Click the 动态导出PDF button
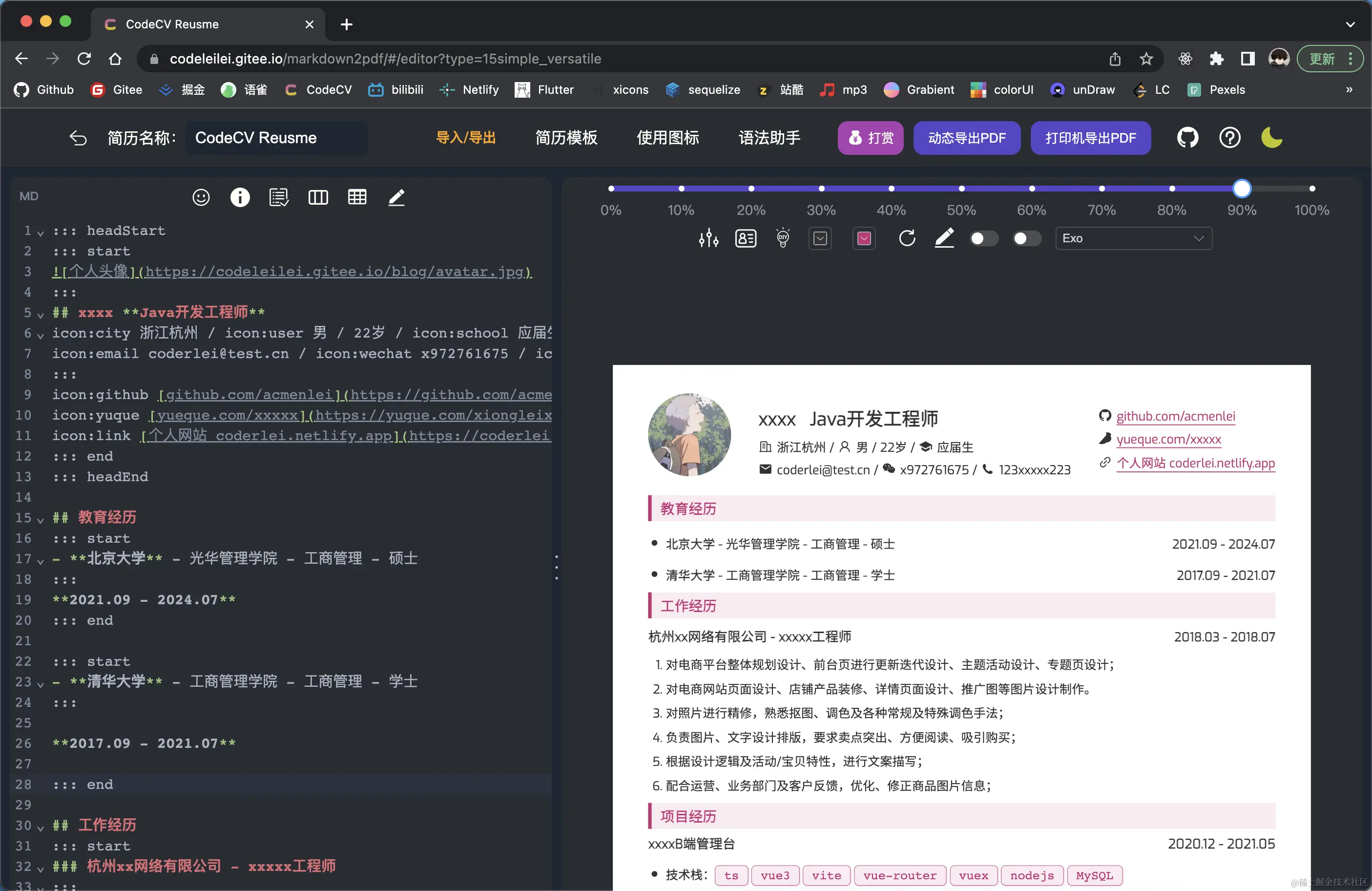This screenshot has width=1372, height=891. tap(966, 138)
